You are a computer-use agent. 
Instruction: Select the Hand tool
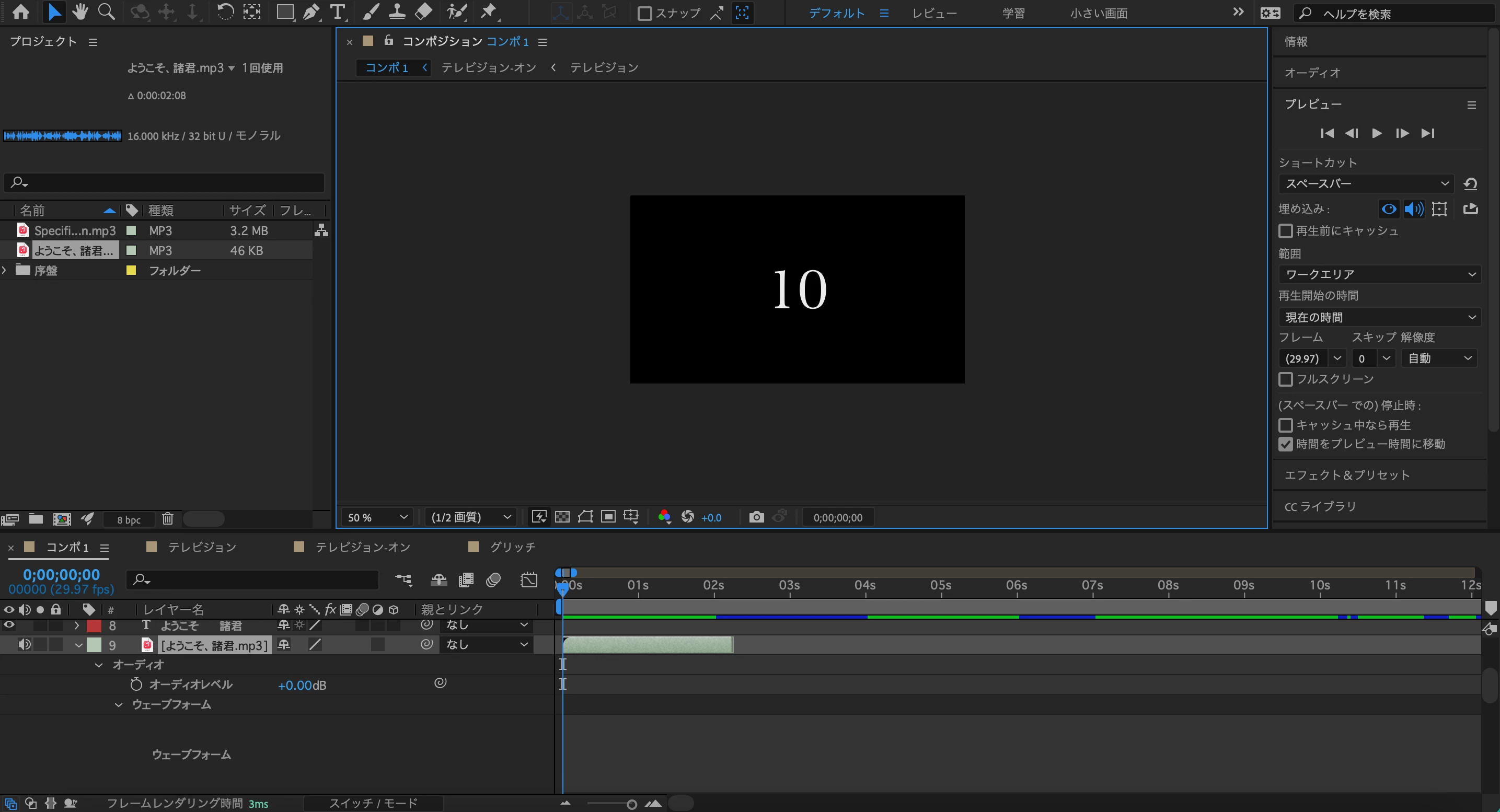click(x=80, y=12)
